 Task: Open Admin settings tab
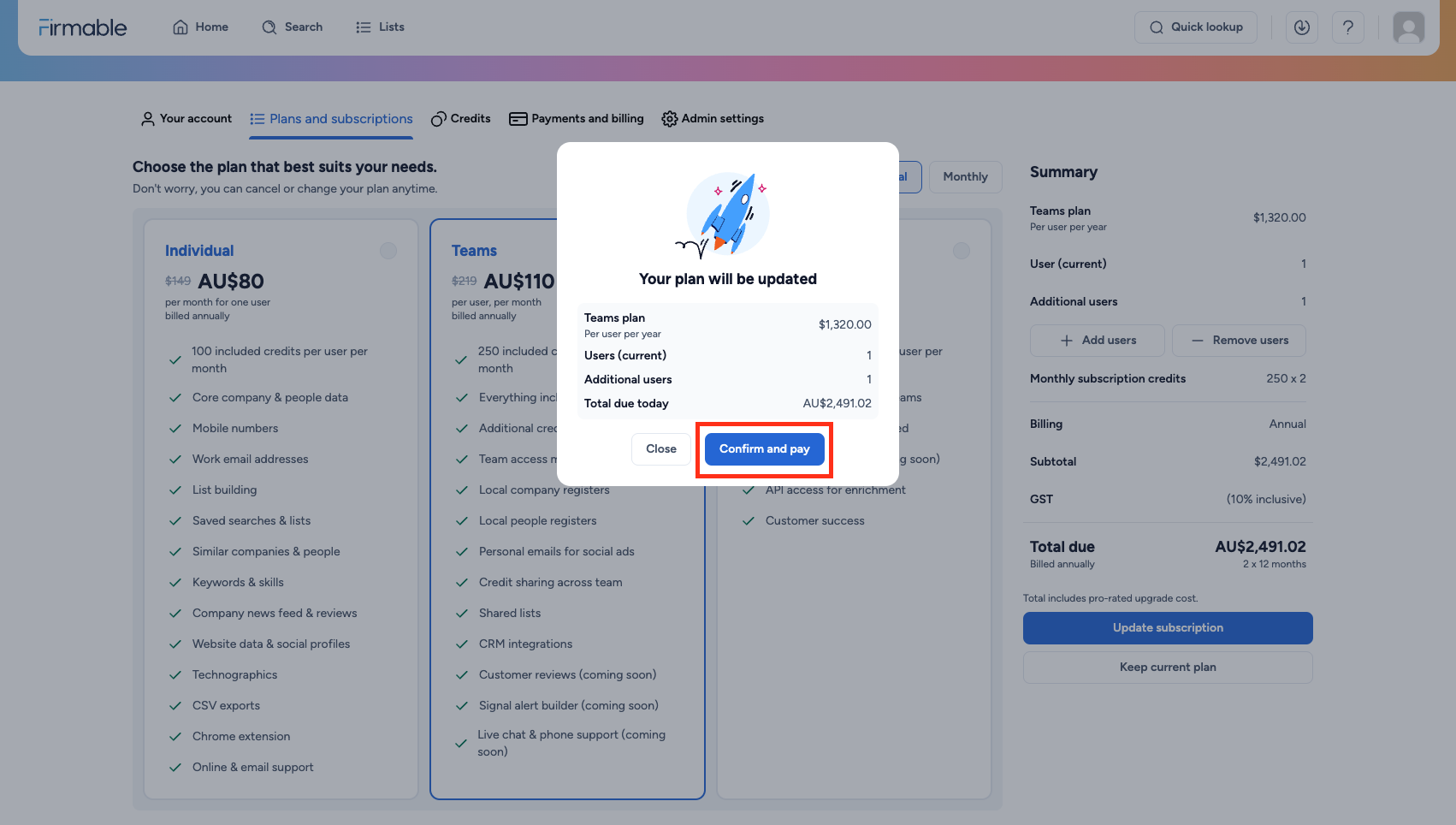tap(713, 119)
